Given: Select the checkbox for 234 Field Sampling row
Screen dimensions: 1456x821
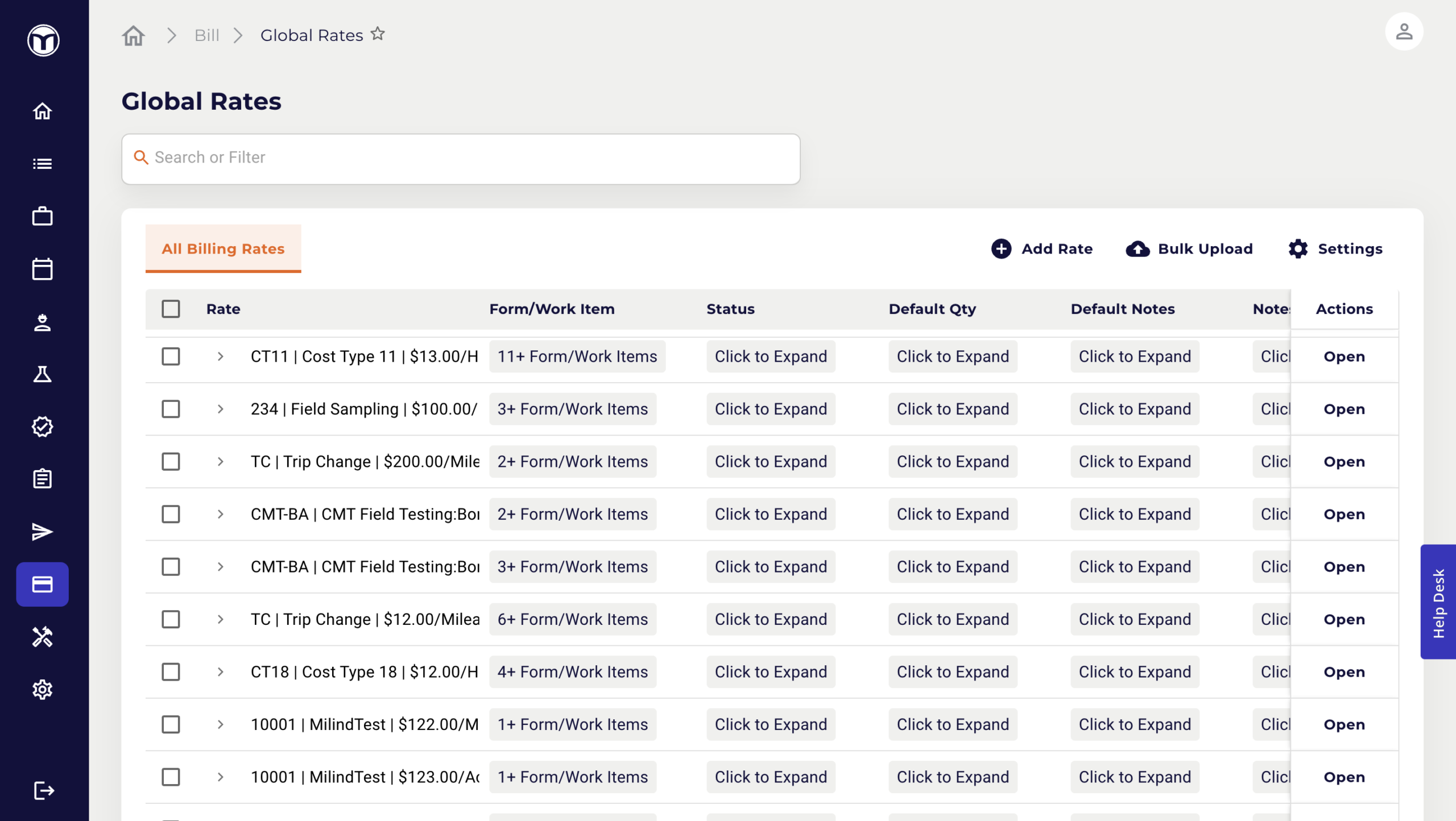Looking at the screenshot, I should tap(171, 409).
